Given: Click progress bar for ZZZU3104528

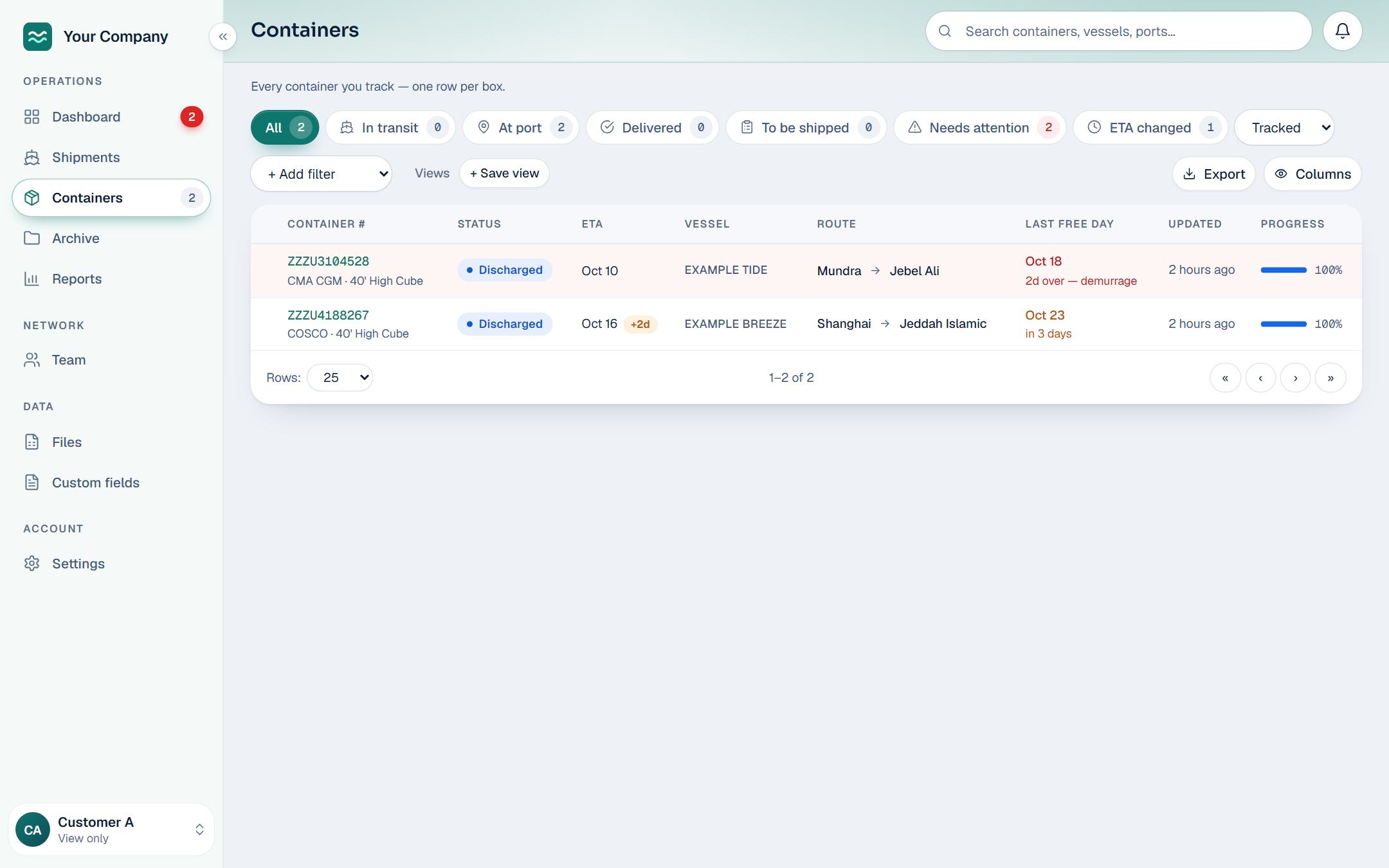Looking at the screenshot, I should (1284, 270).
